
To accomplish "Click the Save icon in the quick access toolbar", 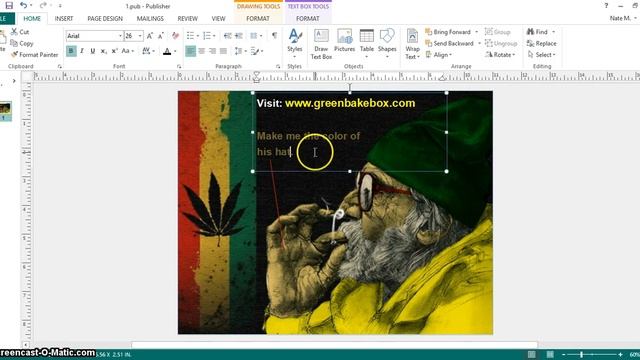I will 9,5.
